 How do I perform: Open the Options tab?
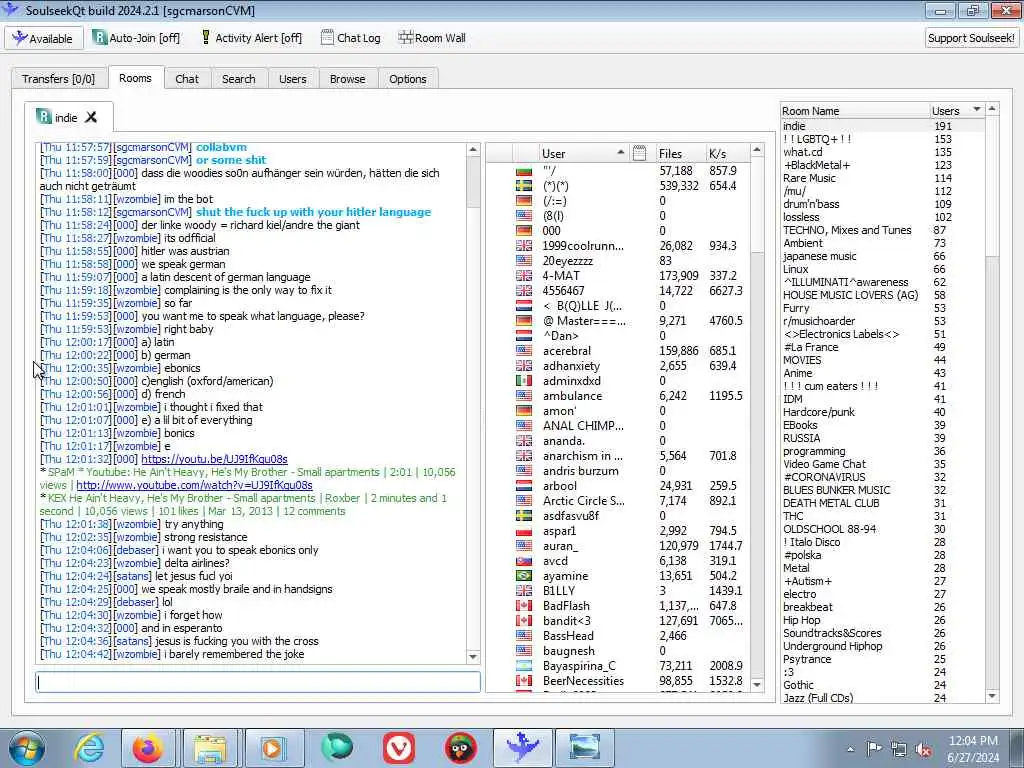point(408,78)
